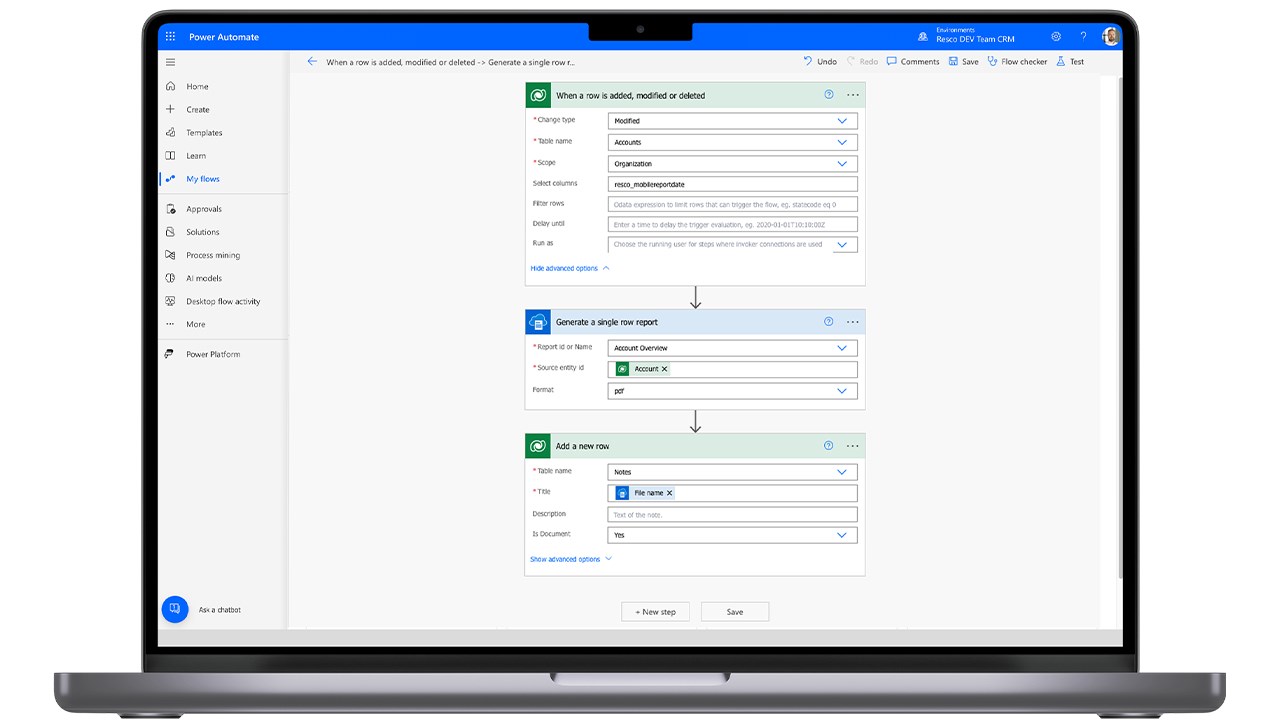Click the Source entity id field
The height and width of the screenshot is (720, 1280).
[733, 369]
